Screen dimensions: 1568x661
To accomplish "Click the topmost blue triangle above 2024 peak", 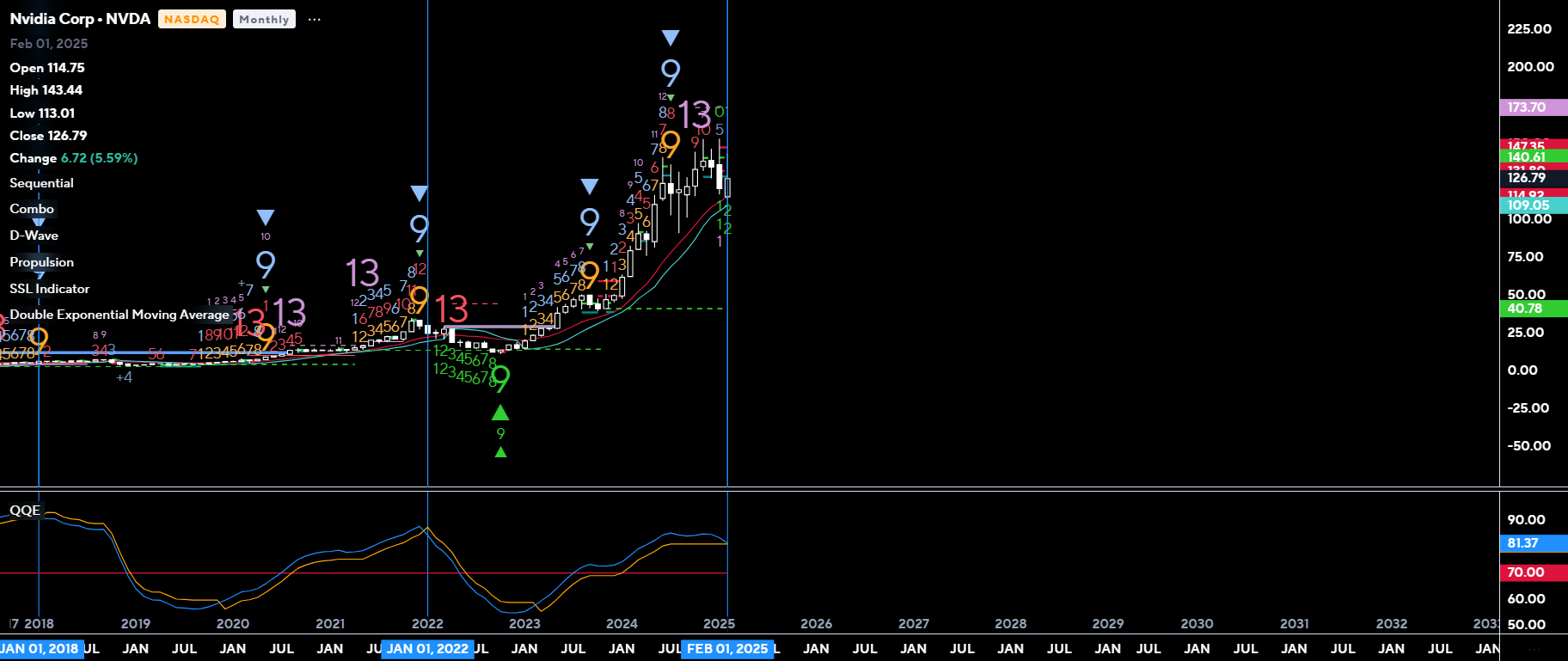I will point(671,38).
